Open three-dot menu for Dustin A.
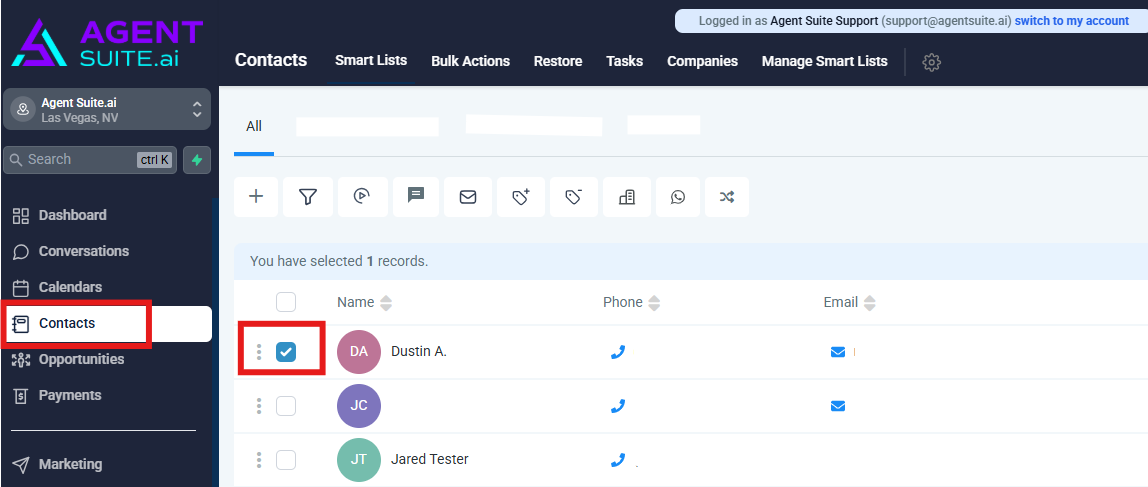Image resolution: width=1148 pixels, height=487 pixels. [258, 352]
